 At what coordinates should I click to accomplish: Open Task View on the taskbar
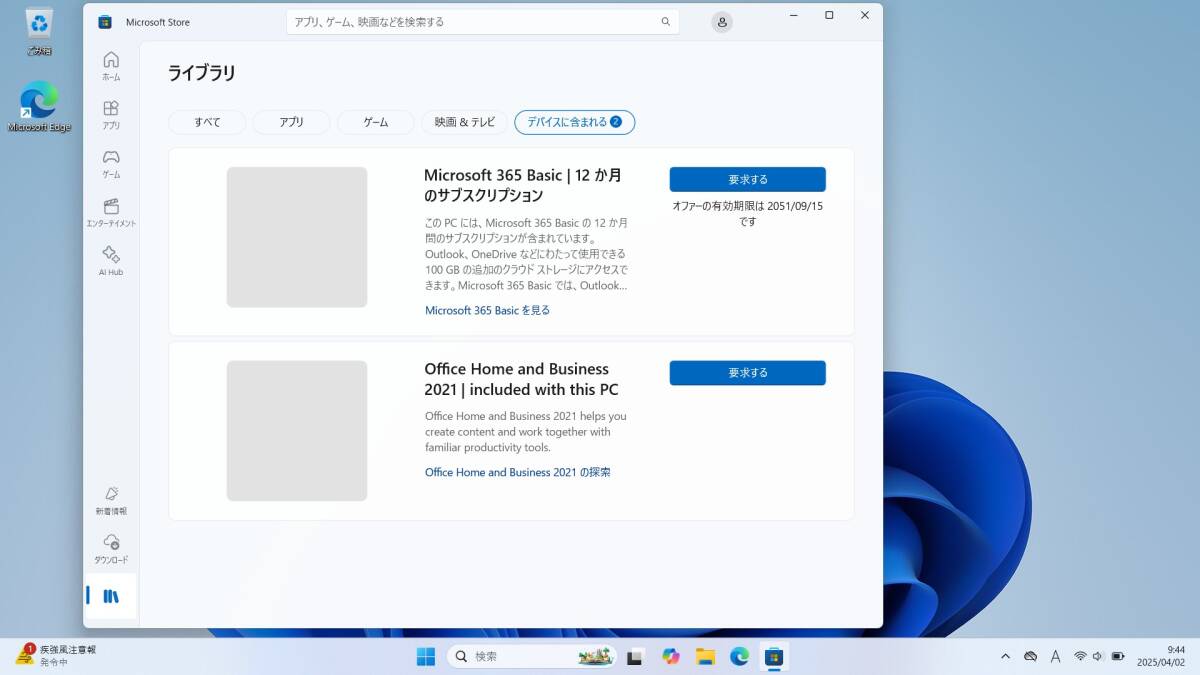634,656
